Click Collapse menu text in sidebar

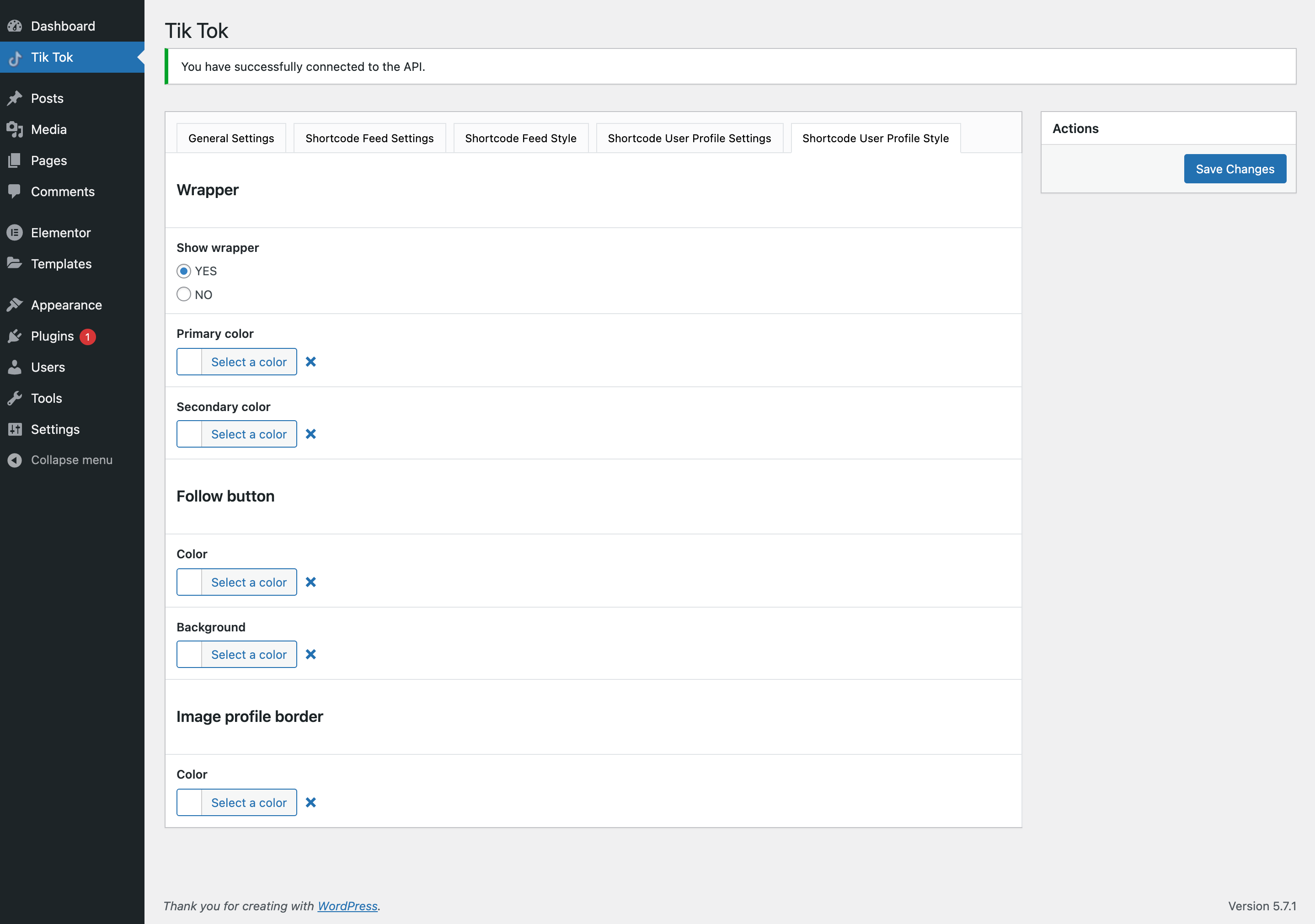72,460
